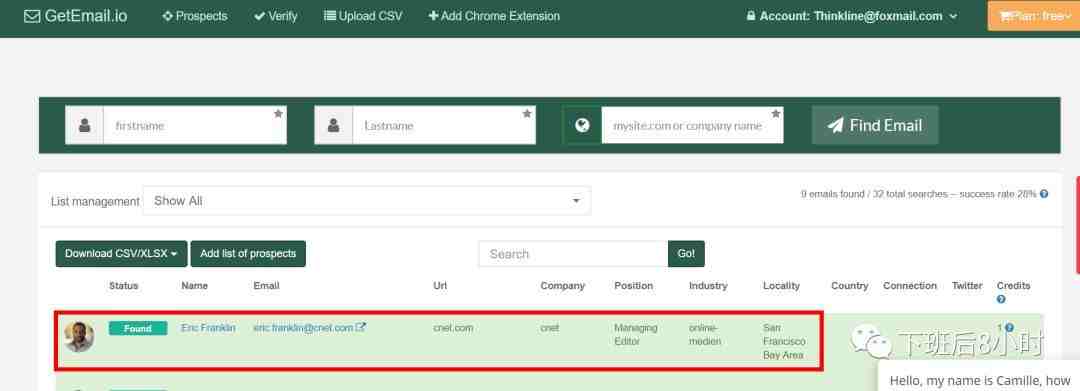Click the GetEmail.io envelope logo icon

(32, 16)
